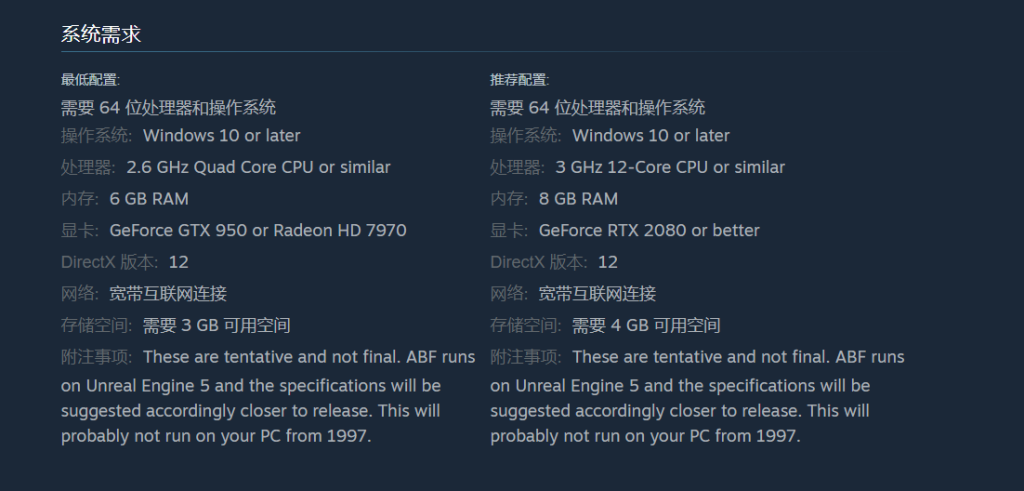The width and height of the screenshot is (1024, 491).
Task: Click minimum 宽带互联网连接 network entry
Action: click(168, 294)
